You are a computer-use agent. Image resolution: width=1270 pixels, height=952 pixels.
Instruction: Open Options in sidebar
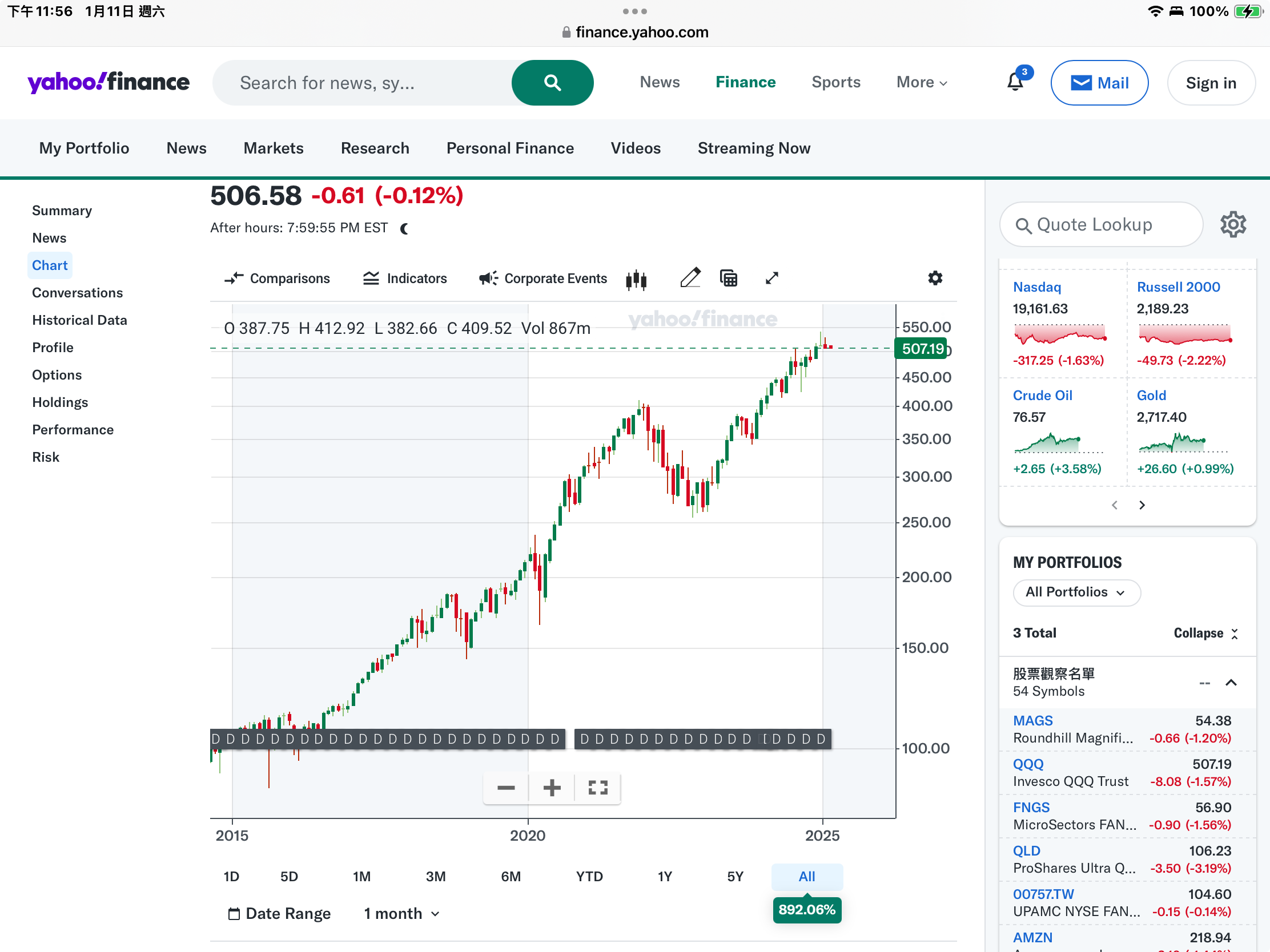(57, 375)
